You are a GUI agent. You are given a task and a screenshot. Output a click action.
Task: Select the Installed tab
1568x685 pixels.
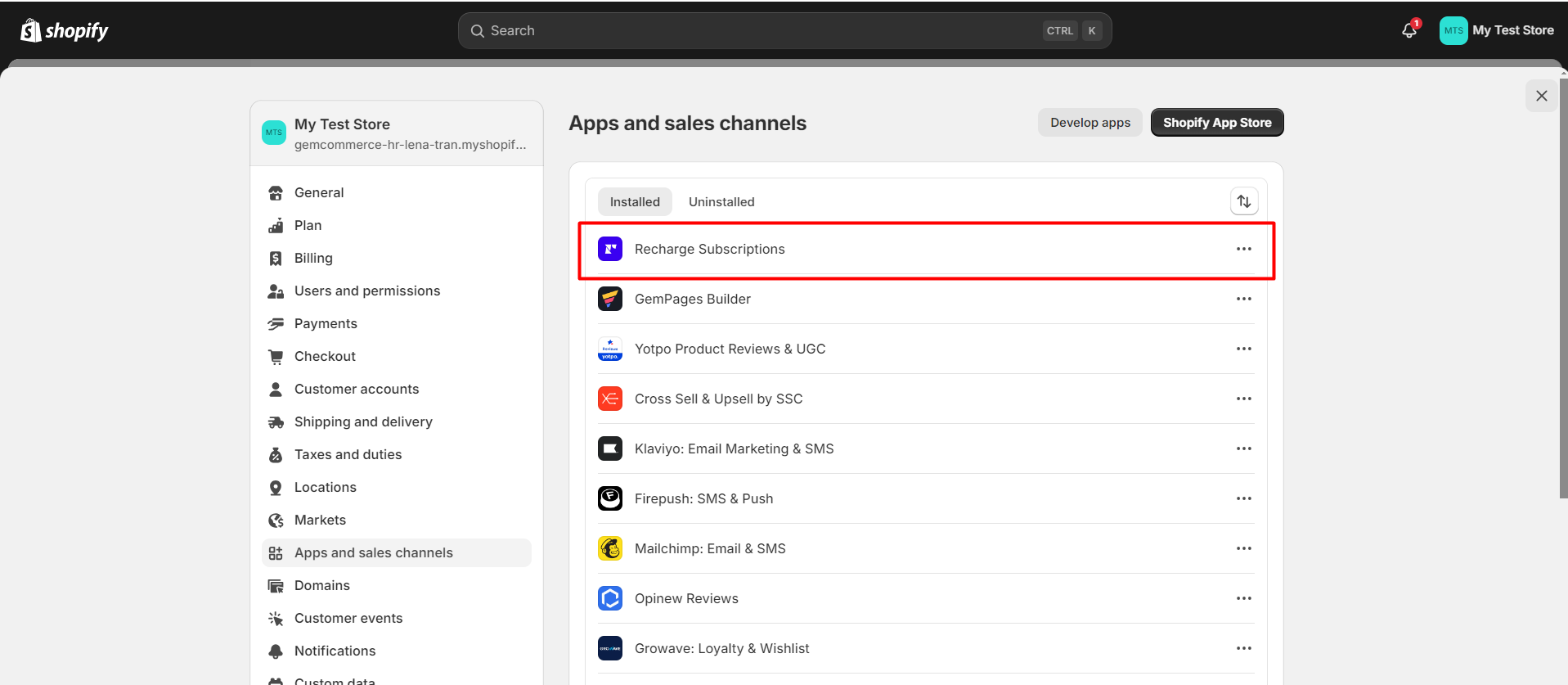635,202
